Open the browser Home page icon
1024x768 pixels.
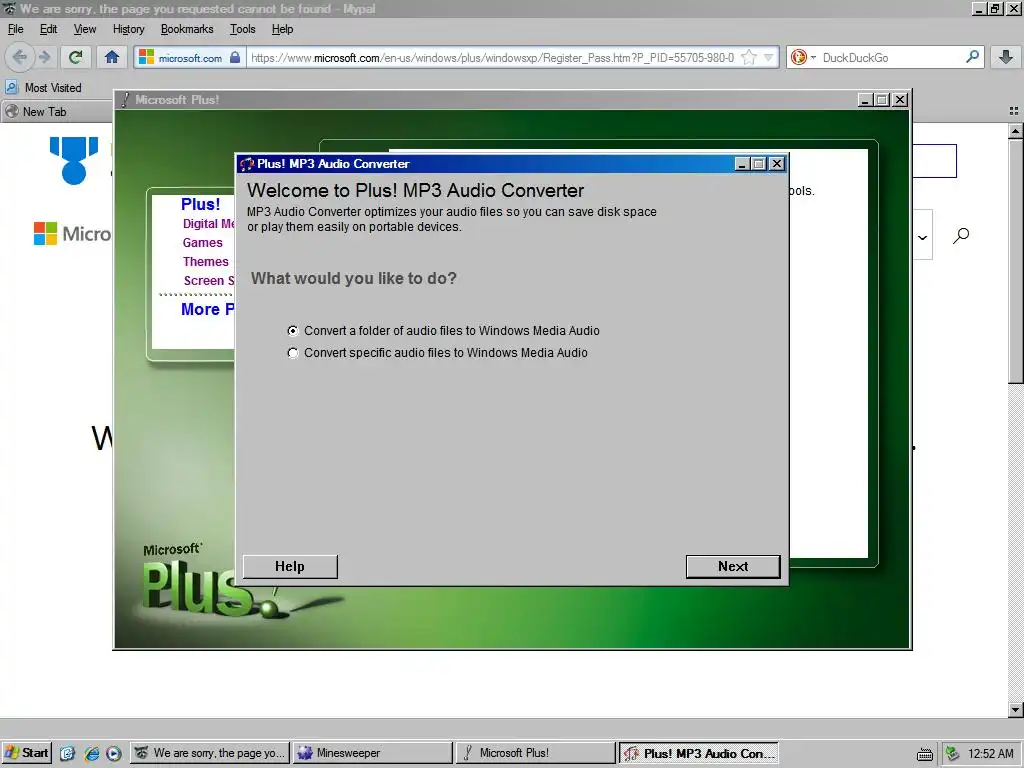(112, 57)
